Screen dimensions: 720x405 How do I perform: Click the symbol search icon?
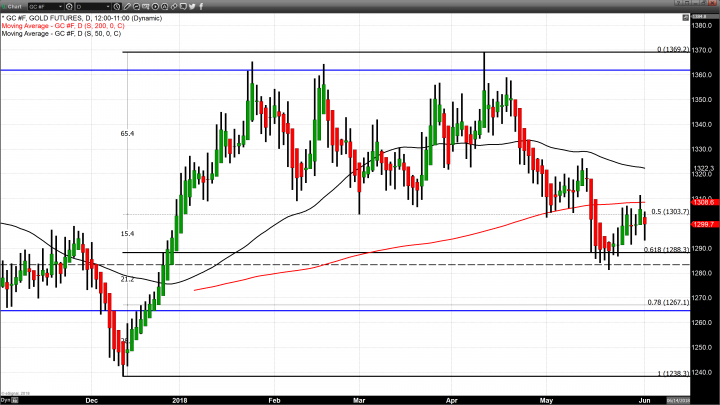coord(69,6)
